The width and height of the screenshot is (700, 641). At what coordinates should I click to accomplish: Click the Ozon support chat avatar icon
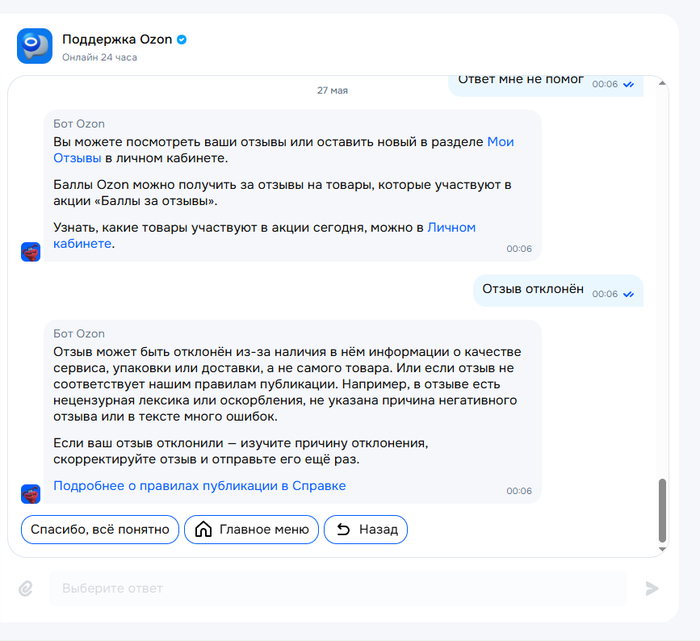(35, 46)
